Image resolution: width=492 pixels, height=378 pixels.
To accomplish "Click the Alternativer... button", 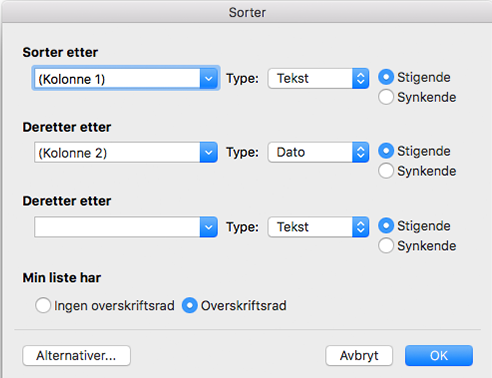I will [x=76, y=356].
